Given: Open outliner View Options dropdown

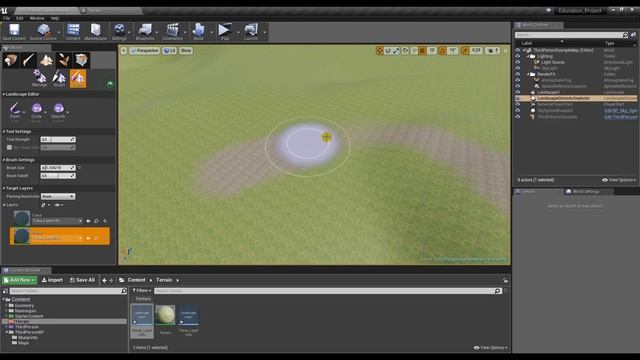Looking at the screenshot, I should [619, 180].
